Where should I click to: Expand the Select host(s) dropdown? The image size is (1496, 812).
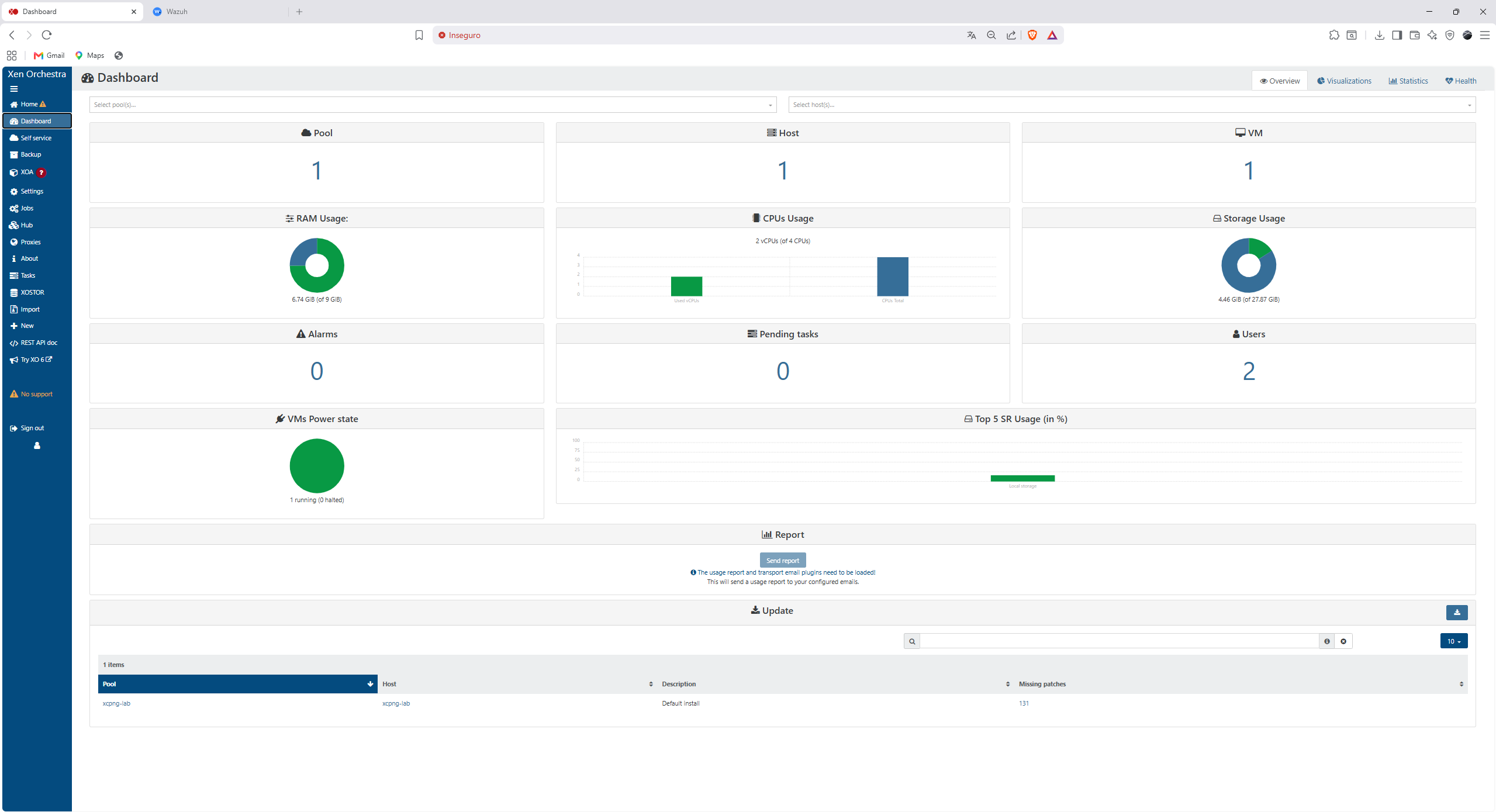pyautogui.click(x=1132, y=105)
